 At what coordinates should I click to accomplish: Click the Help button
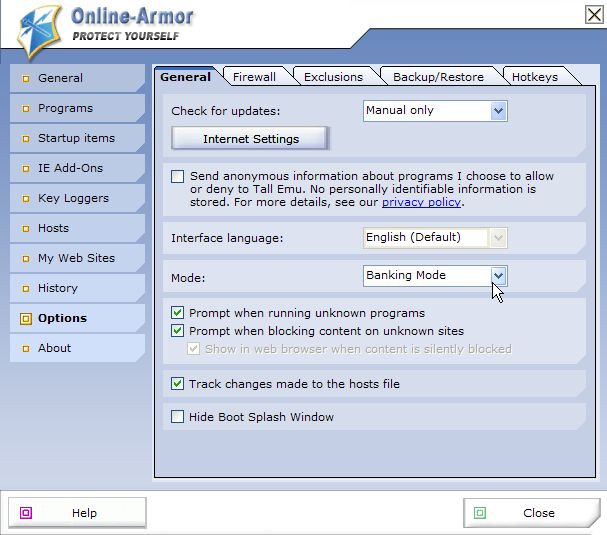77,513
